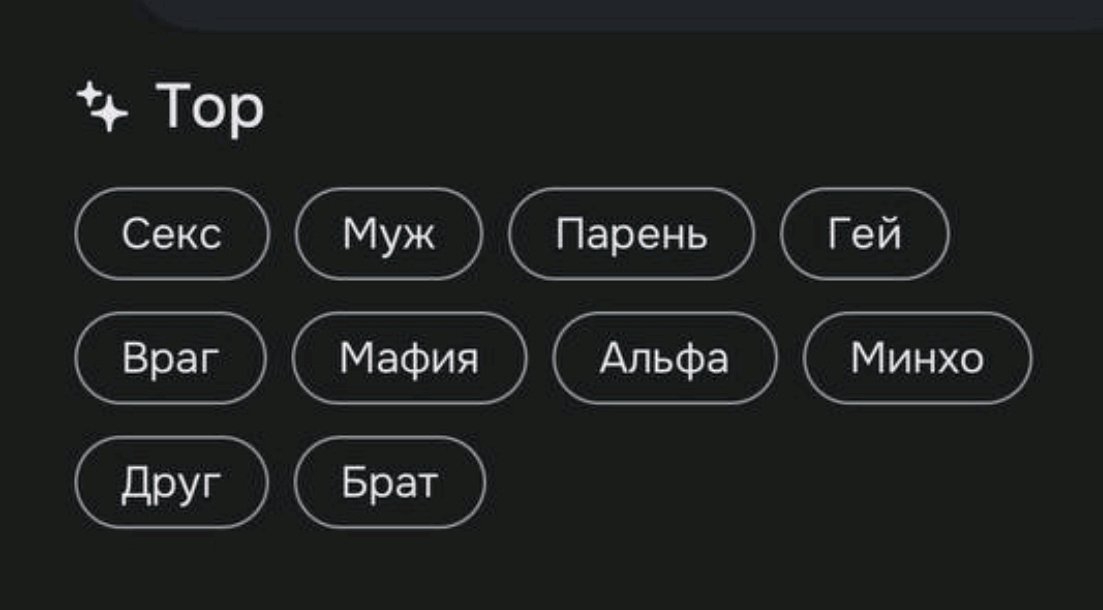Use the Друг trending suggestion

[172, 482]
